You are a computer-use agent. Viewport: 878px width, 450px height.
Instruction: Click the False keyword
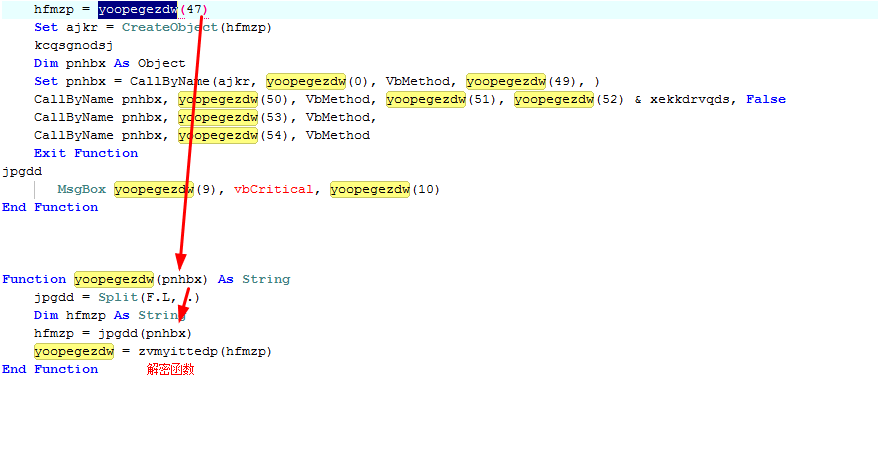pyautogui.click(x=766, y=100)
